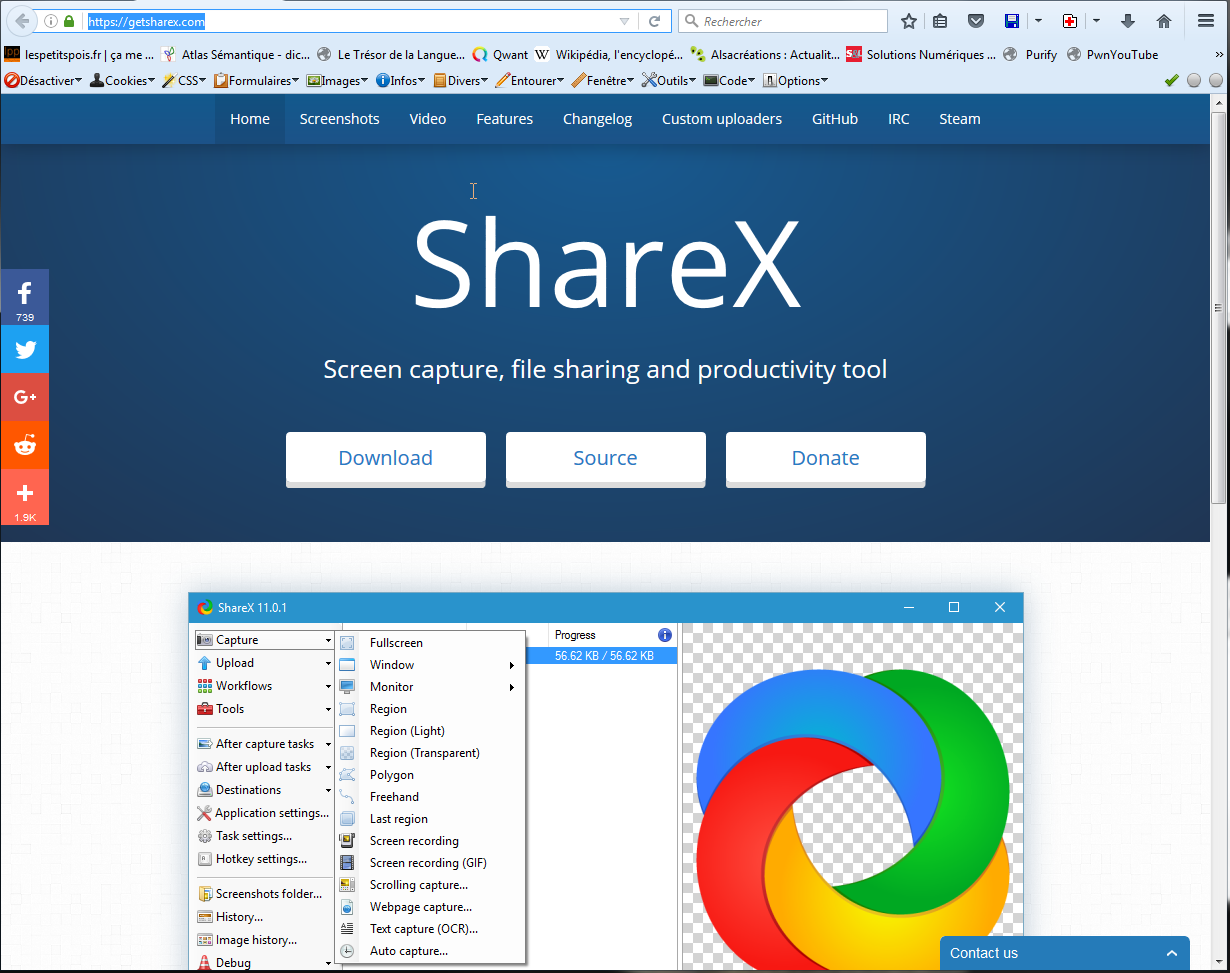Screen dimensions: 1230x973
Task: Expand the Cookies dropdown in developer toolbar
Action: (122, 81)
